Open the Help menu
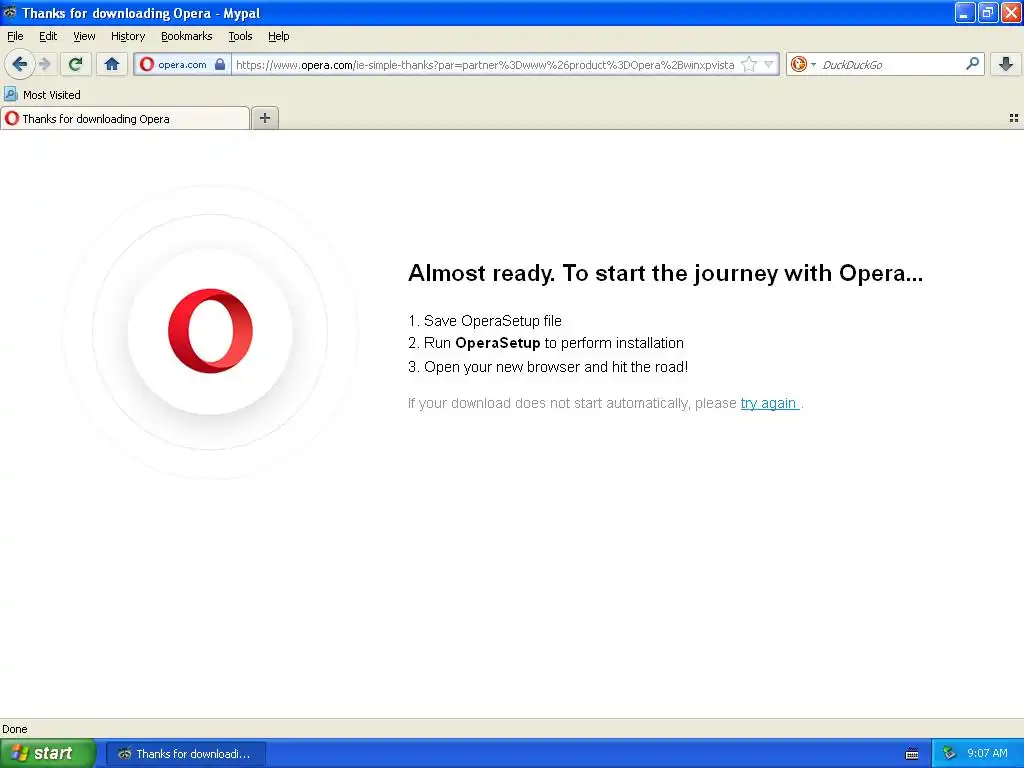This screenshot has height=768, width=1024. point(279,36)
